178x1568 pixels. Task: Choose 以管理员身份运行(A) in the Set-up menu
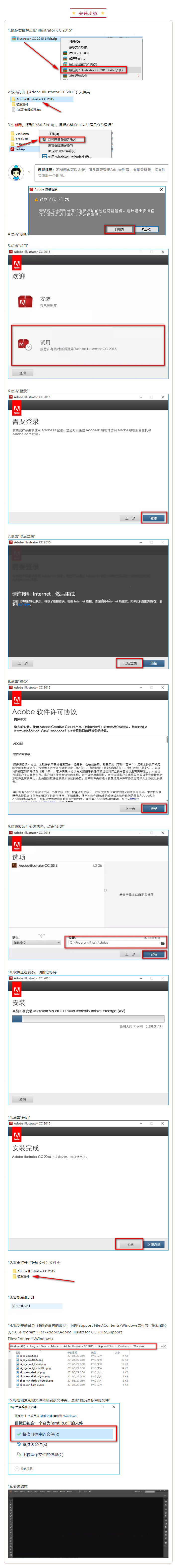coord(62,139)
